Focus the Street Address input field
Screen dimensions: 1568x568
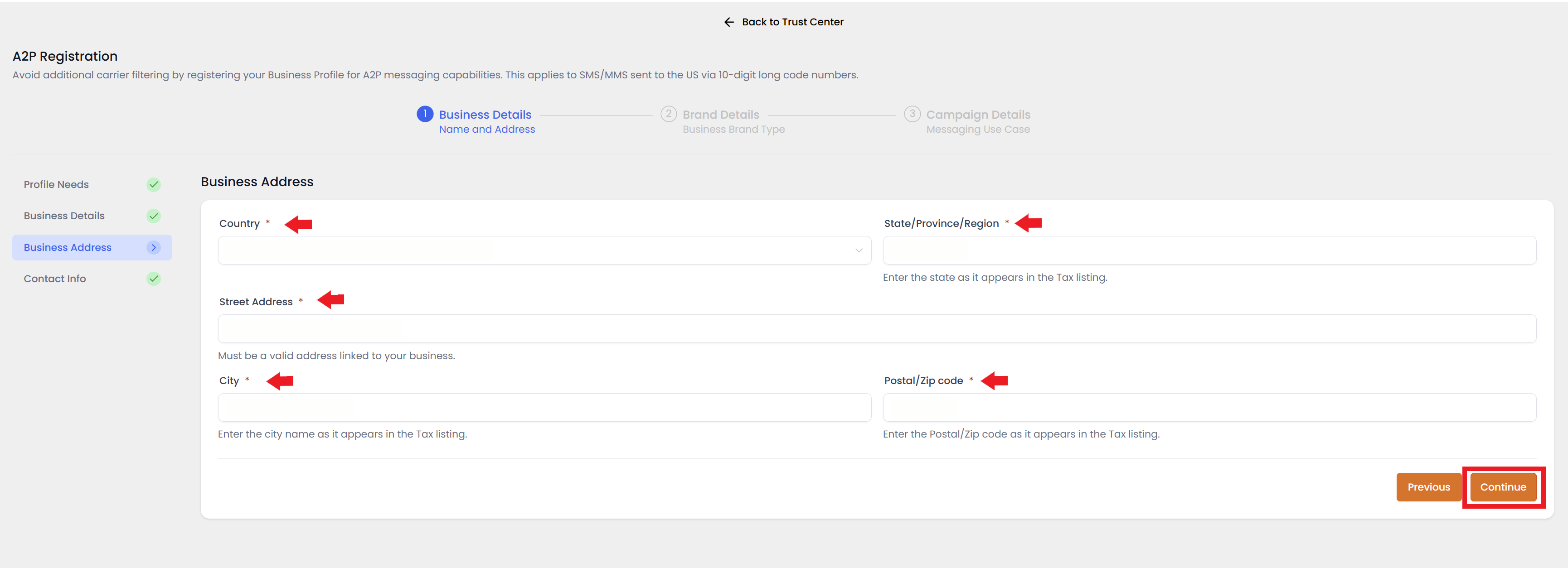point(877,329)
